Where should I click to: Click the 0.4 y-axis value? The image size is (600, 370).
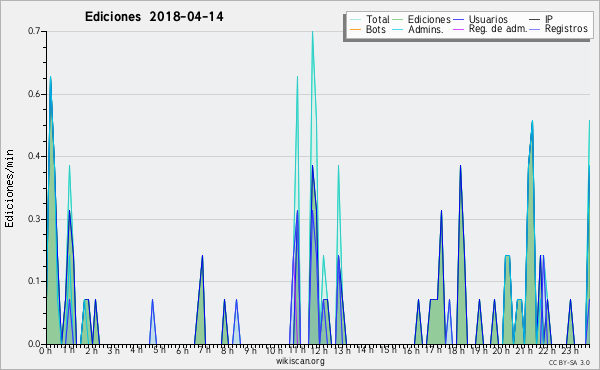pos(34,156)
